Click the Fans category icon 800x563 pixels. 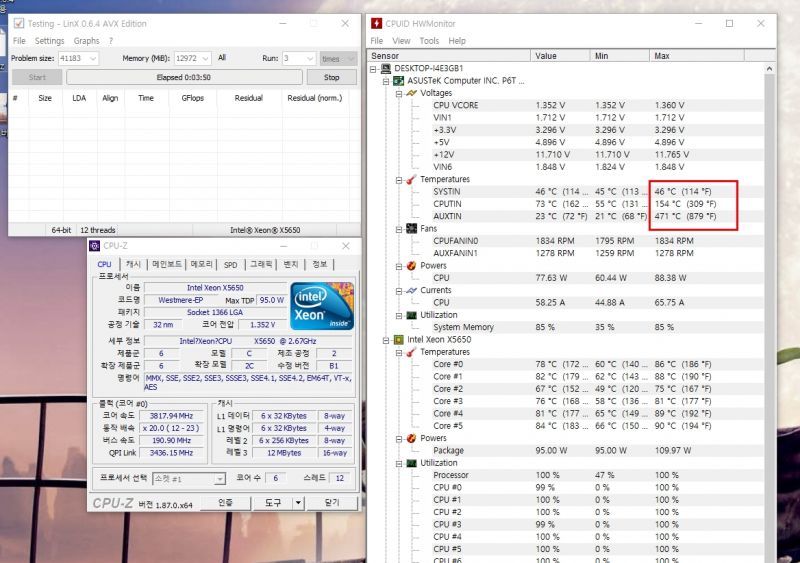click(411, 229)
